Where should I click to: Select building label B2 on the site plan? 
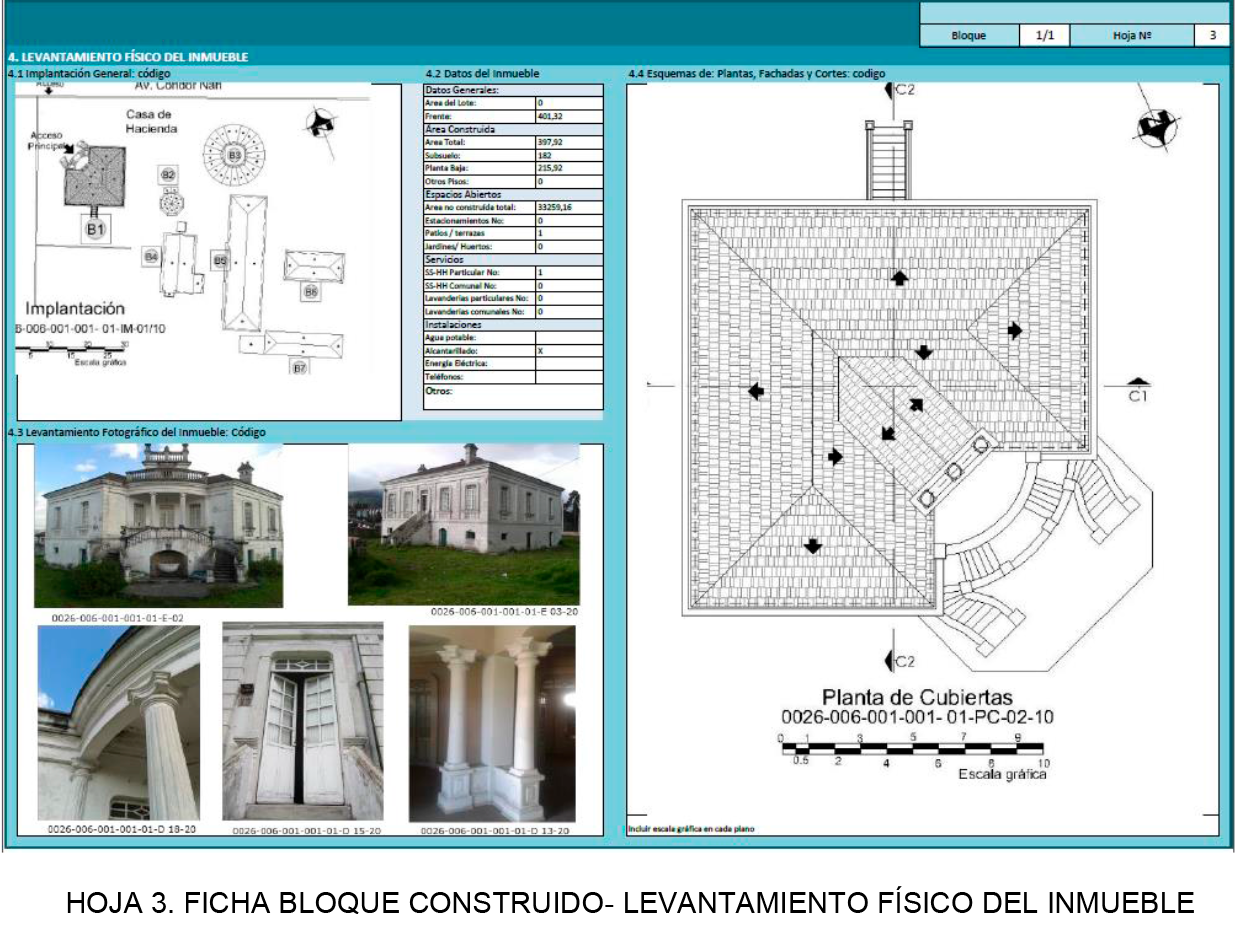pos(168,175)
